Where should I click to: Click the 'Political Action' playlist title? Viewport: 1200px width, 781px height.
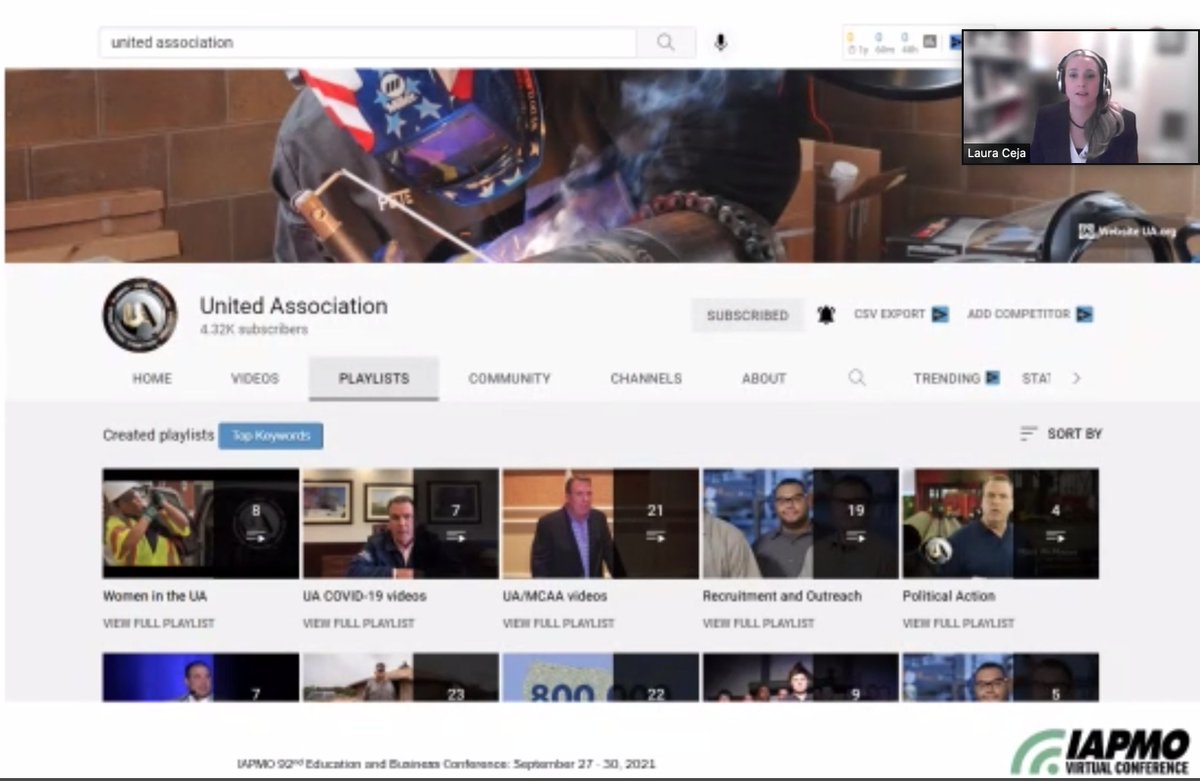(x=951, y=596)
